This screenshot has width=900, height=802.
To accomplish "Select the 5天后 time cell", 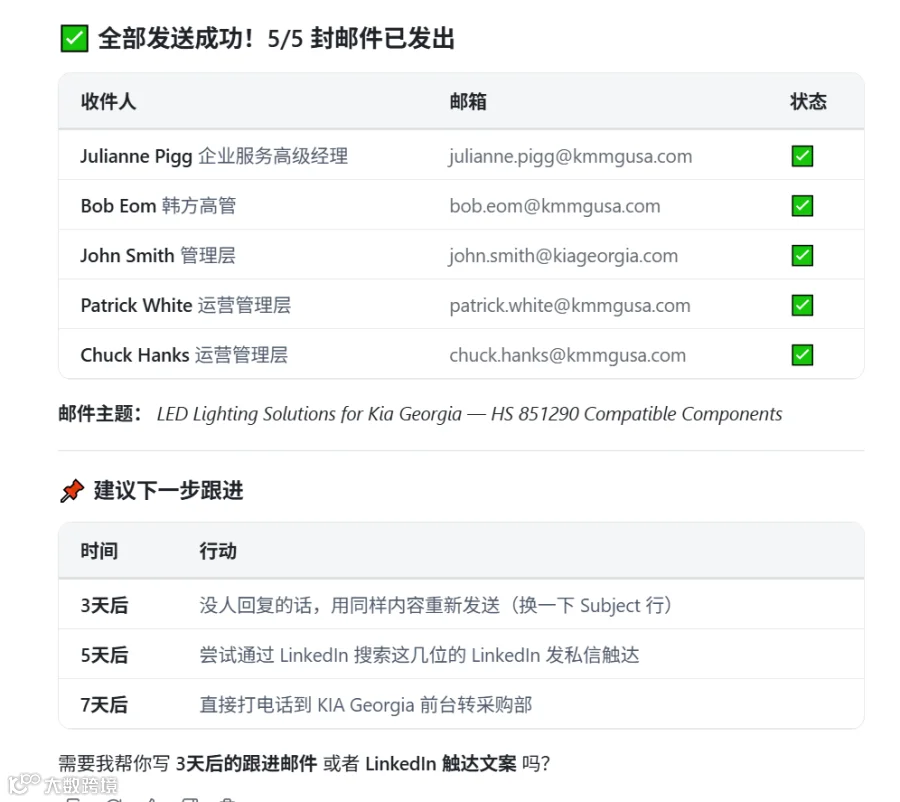I will [x=104, y=655].
